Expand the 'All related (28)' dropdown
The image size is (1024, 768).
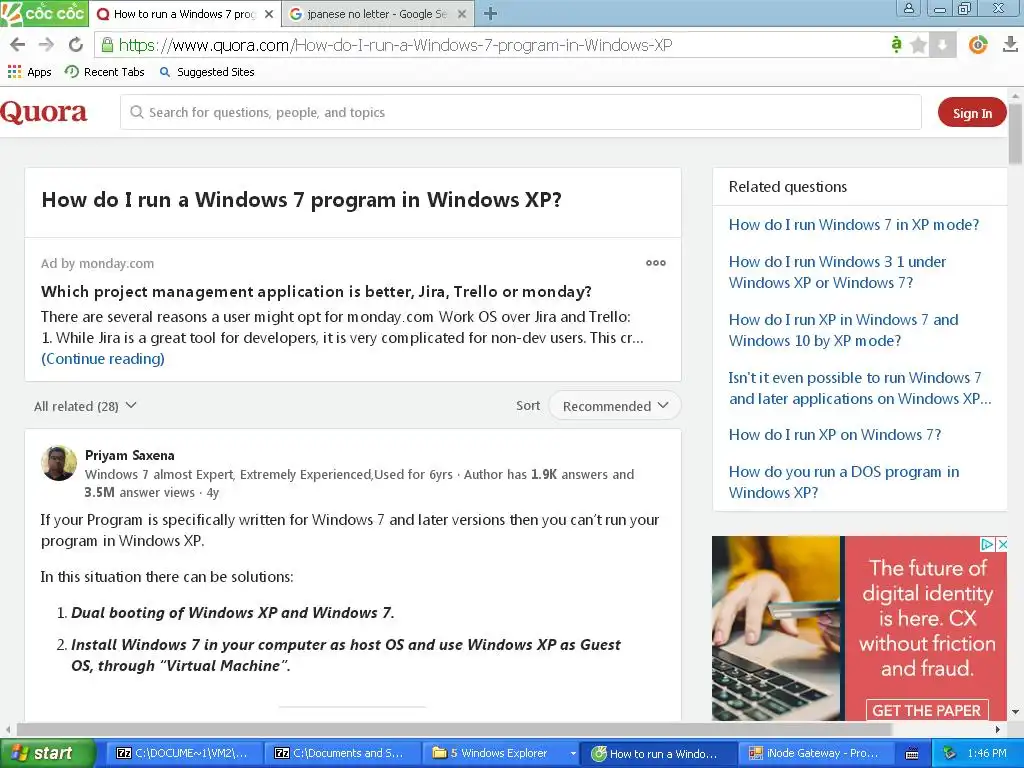coord(85,406)
